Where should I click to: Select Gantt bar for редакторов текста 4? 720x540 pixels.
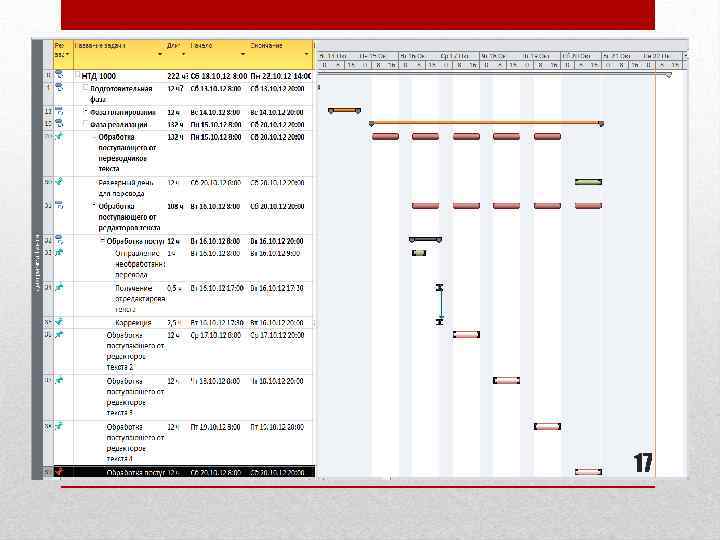[x=547, y=427]
